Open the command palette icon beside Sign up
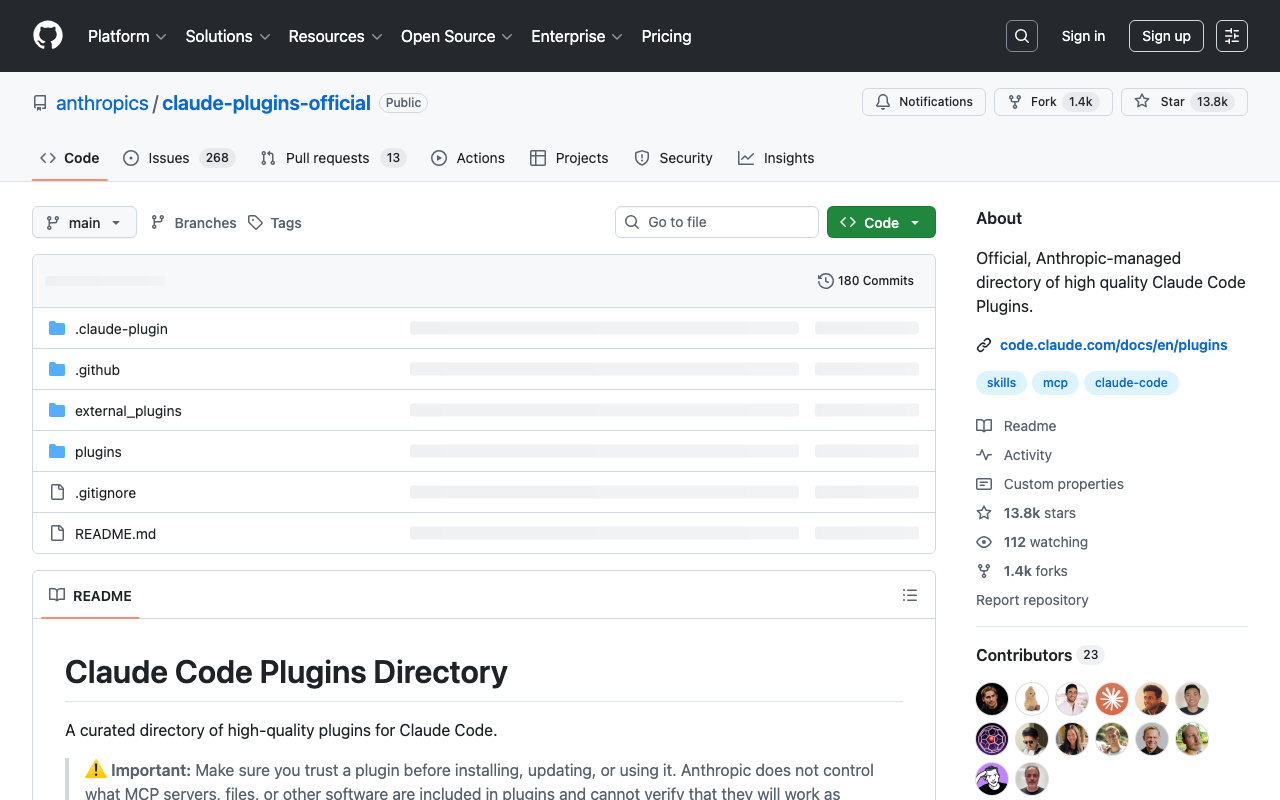Image resolution: width=1280 pixels, height=800 pixels. tap(1231, 36)
